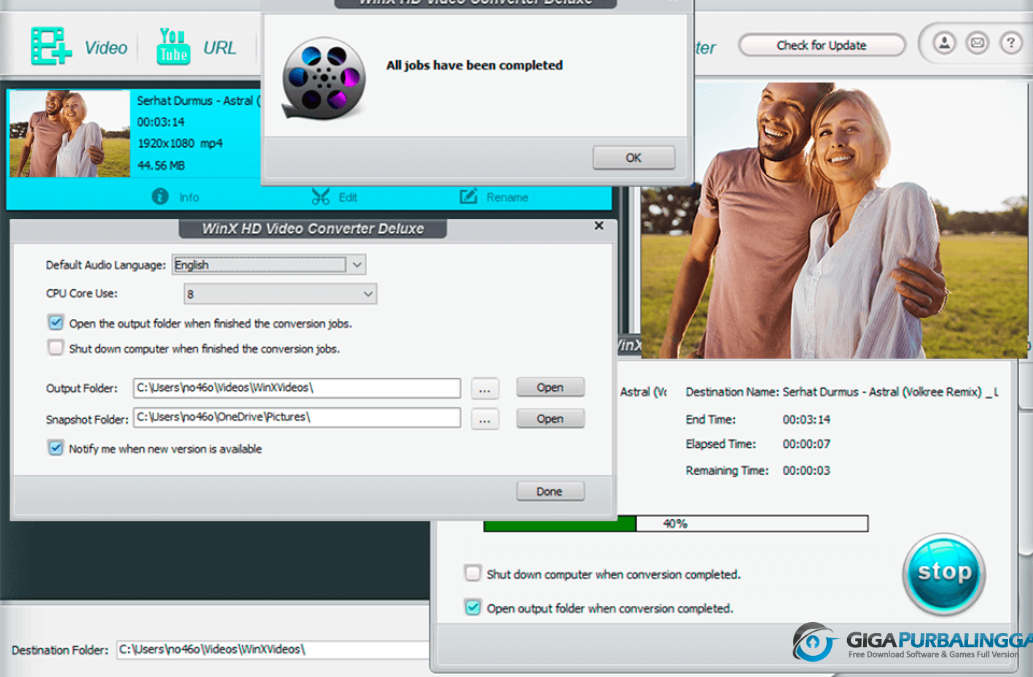Viewport: 1033px width, 677px height.
Task: Click the Output Folder path field
Action: (x=296, y=388)
